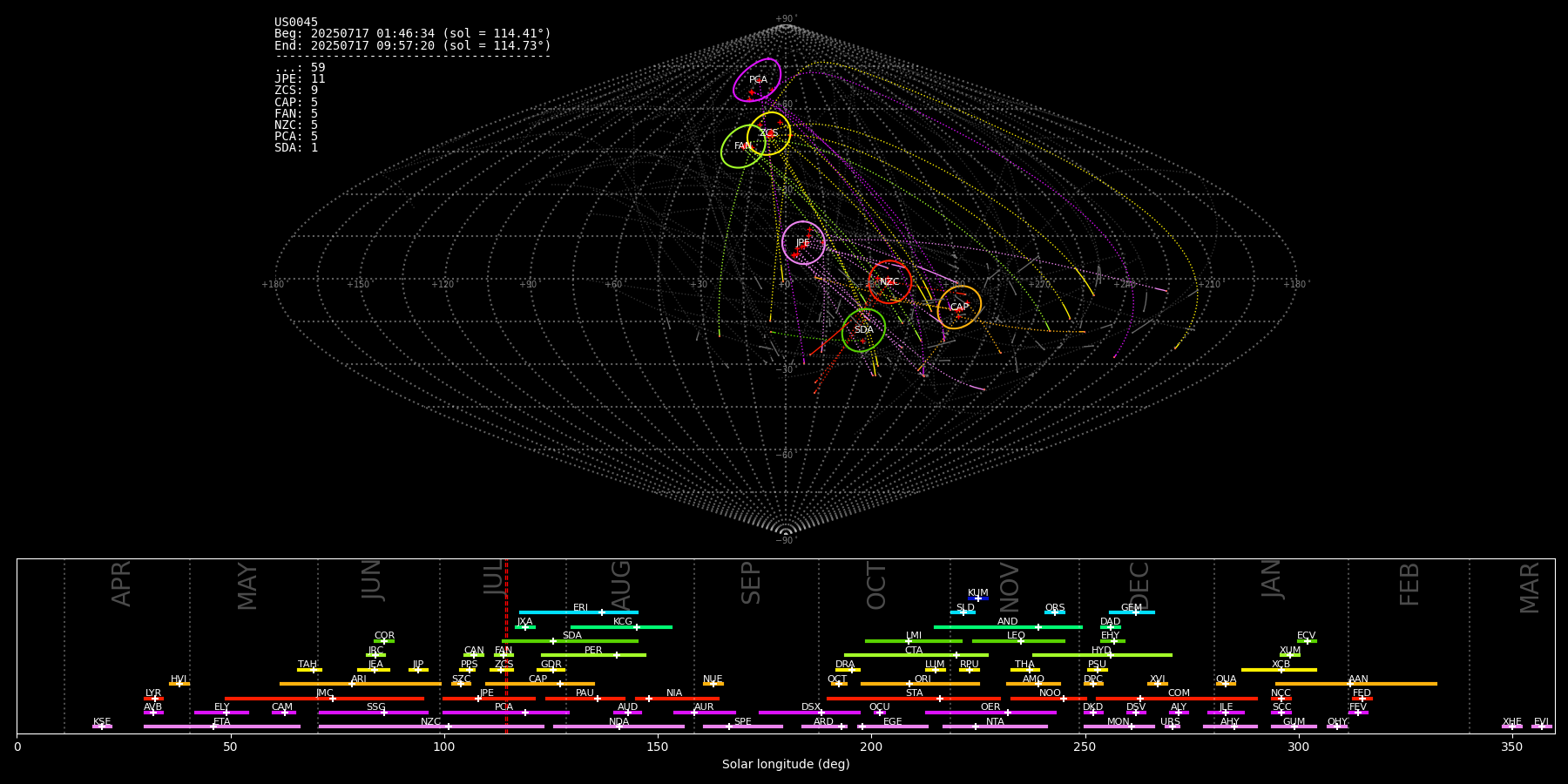Click the ZCS radiant circle on sky map
1568x784 pixels.
point(768,133)
